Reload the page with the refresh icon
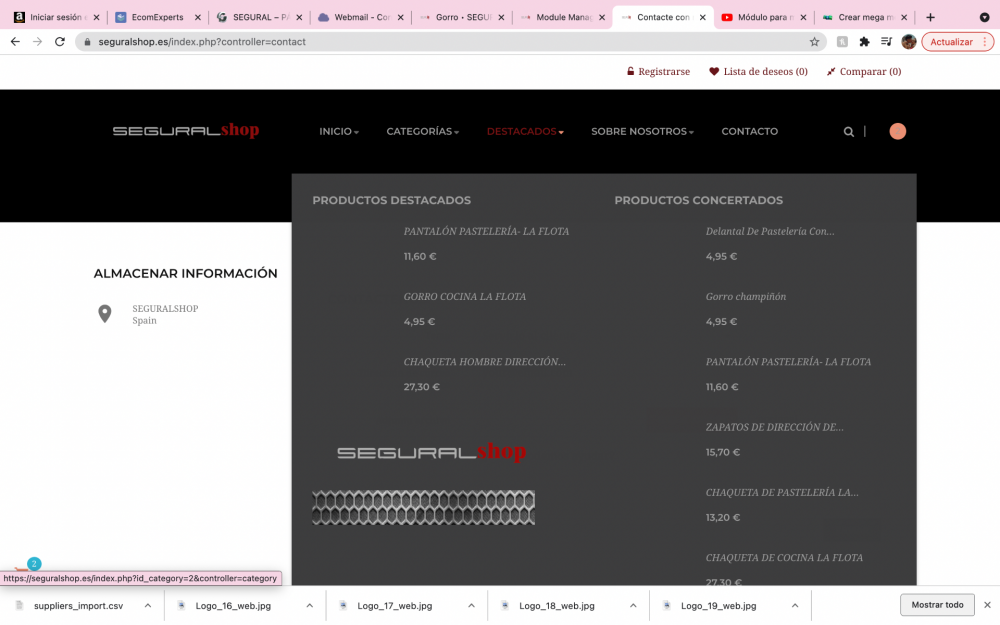 (59, 41)
